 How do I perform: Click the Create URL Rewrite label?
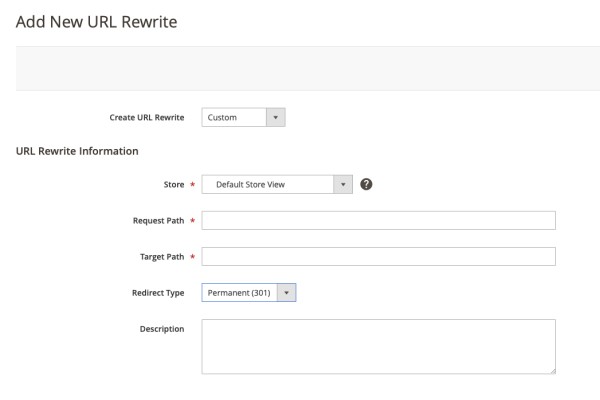[x=146, y=118]
